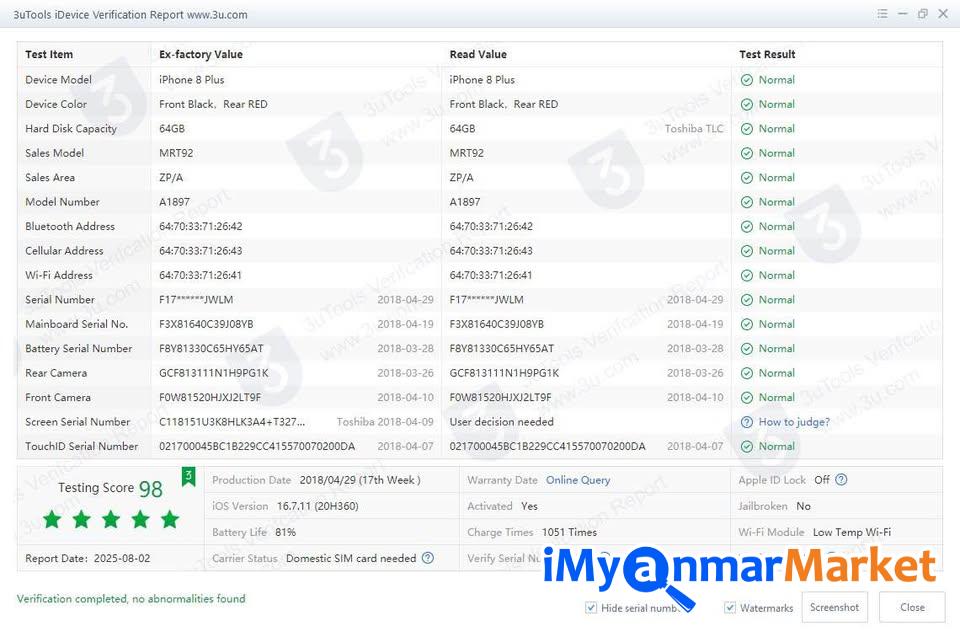This screenshot has height=637, width=960.
Task: Select the Read Value front camera serial F0W81520HJXJ2LT9F
Action: point(500,398)
